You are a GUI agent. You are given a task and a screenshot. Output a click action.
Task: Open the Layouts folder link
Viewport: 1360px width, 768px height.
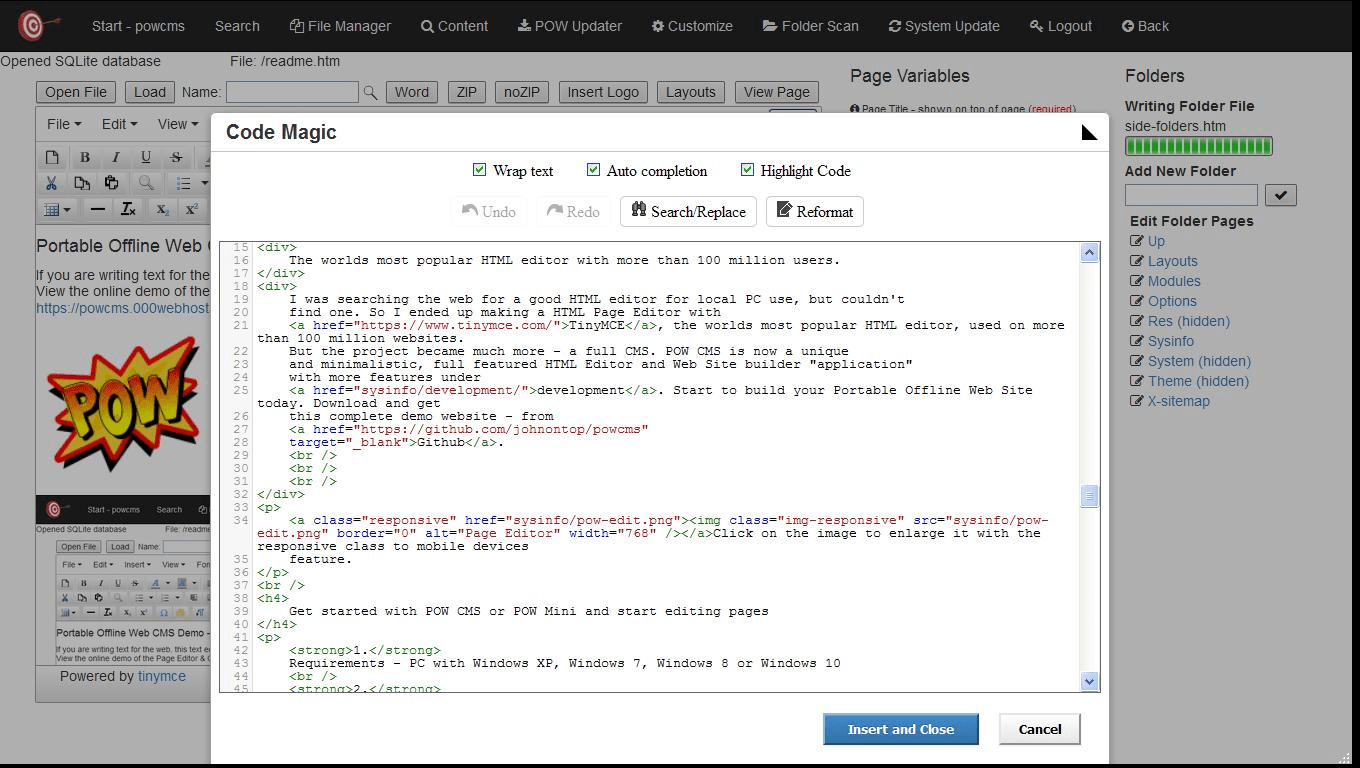click(1172, 261)
